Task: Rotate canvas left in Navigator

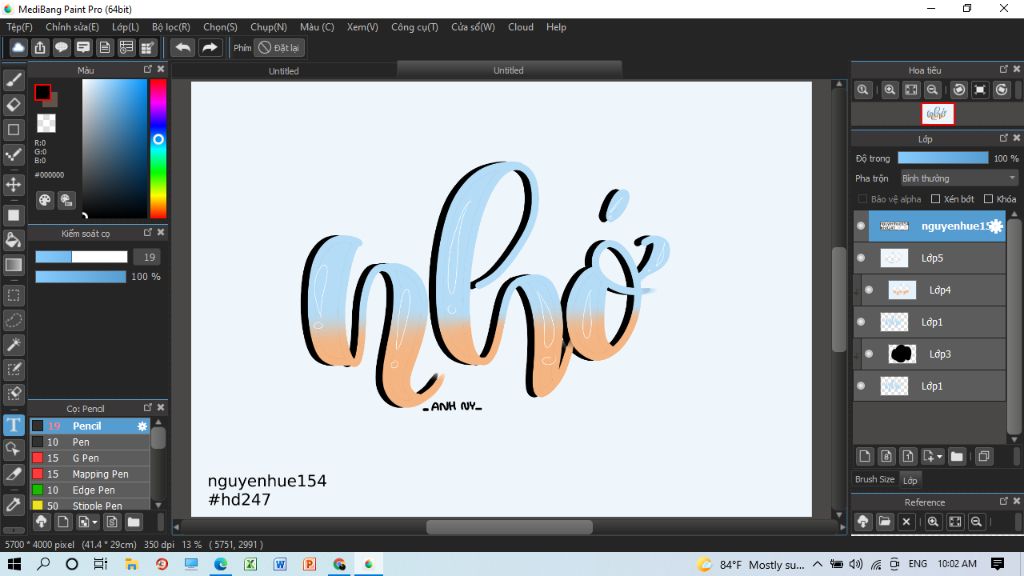Action: [959, 90]
